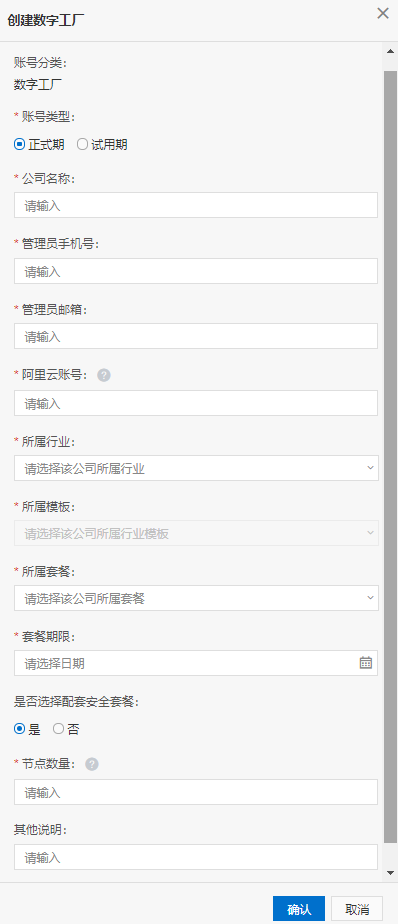Focus the 管理员手机号 input field

pos(196,271)
